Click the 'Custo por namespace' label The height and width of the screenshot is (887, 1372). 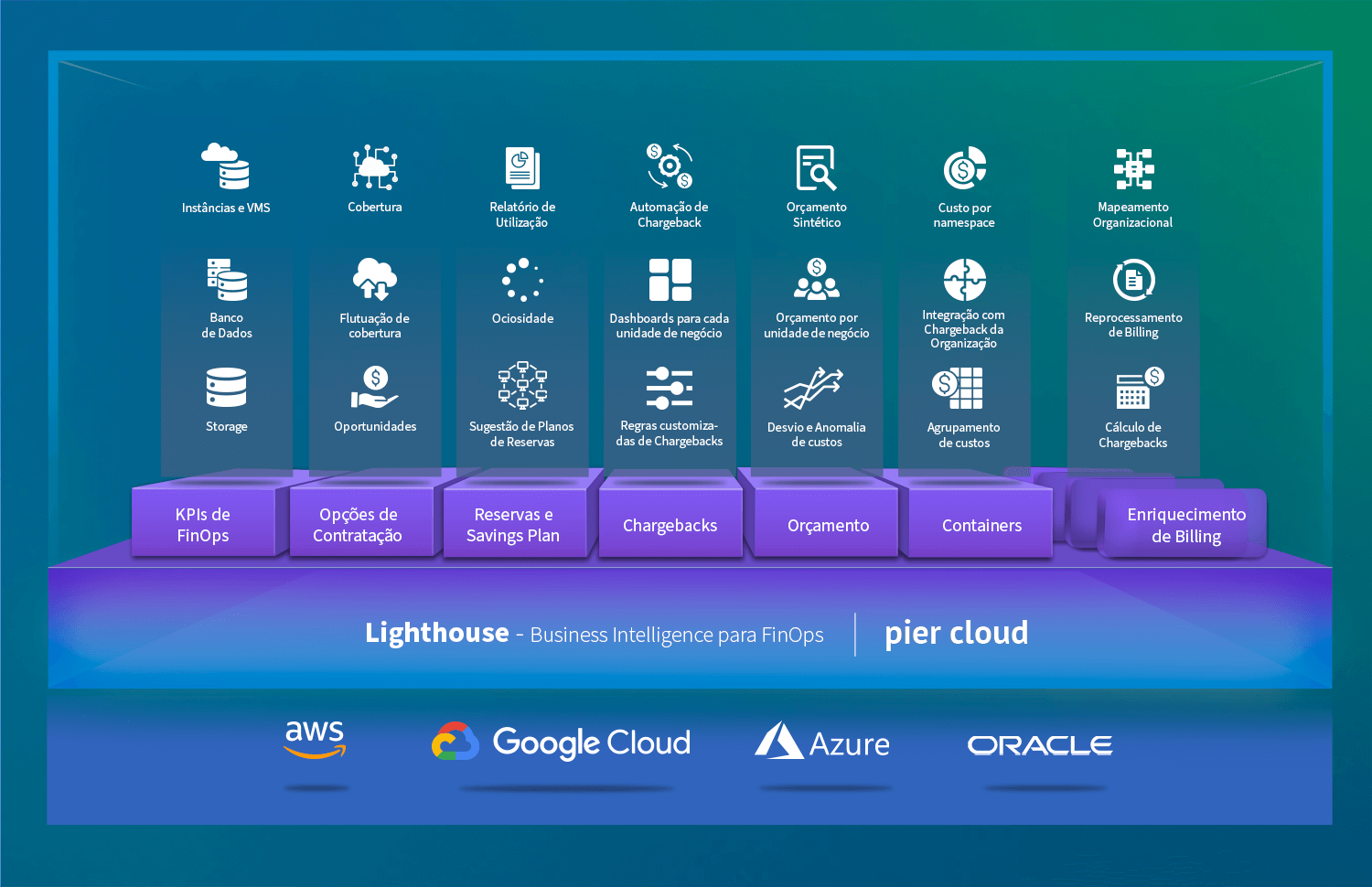coord(965,215)
